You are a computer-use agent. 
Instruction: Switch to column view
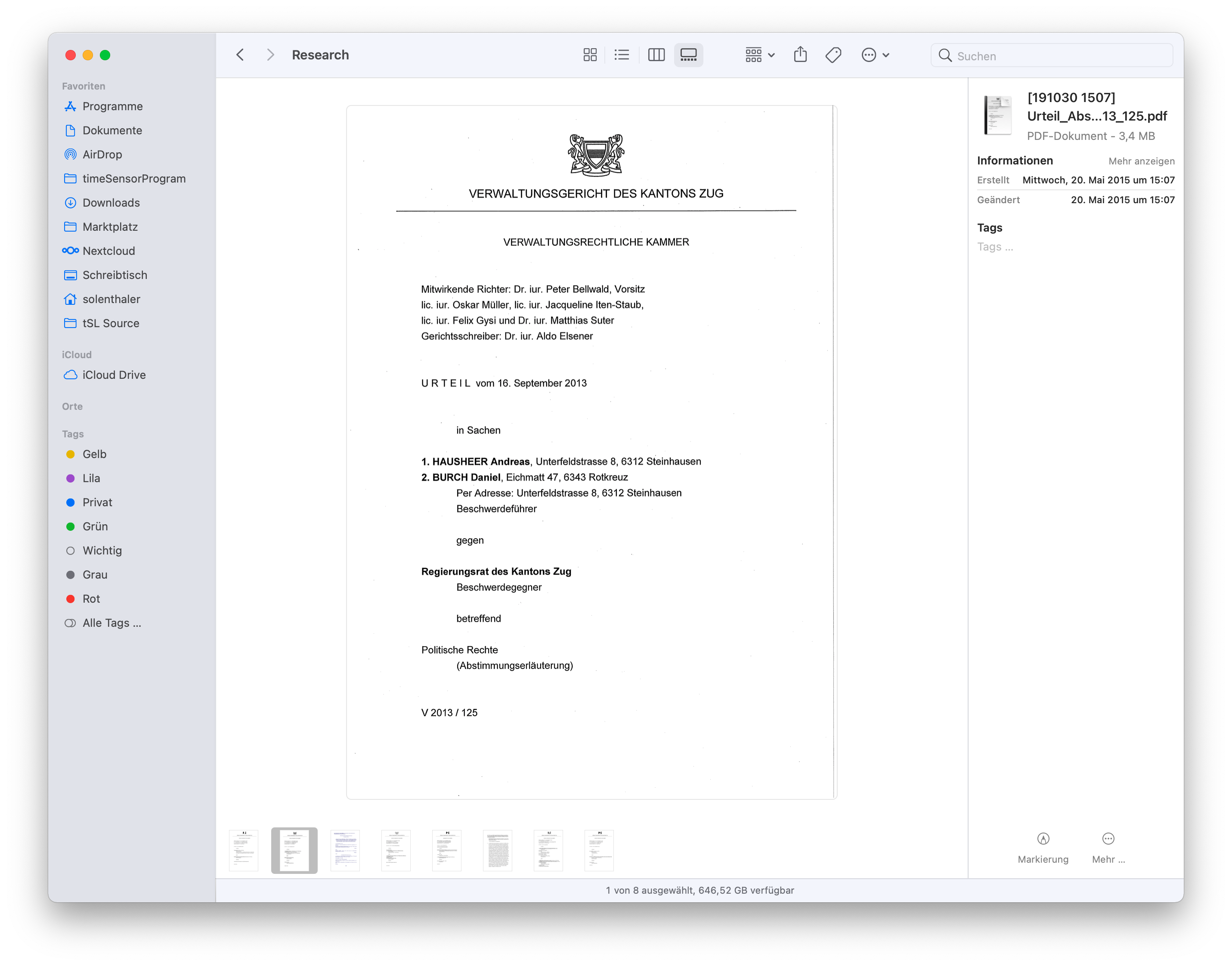pos(656,55)
